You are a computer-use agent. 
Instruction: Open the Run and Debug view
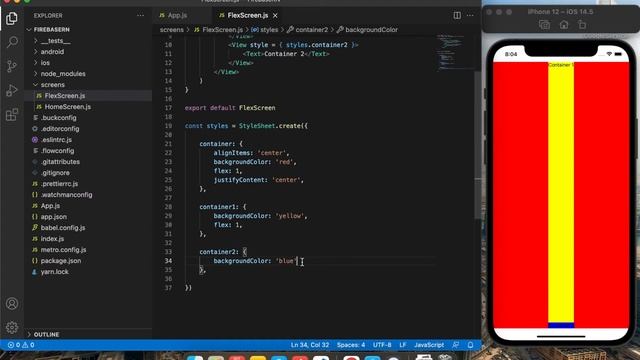pos(12,90)
